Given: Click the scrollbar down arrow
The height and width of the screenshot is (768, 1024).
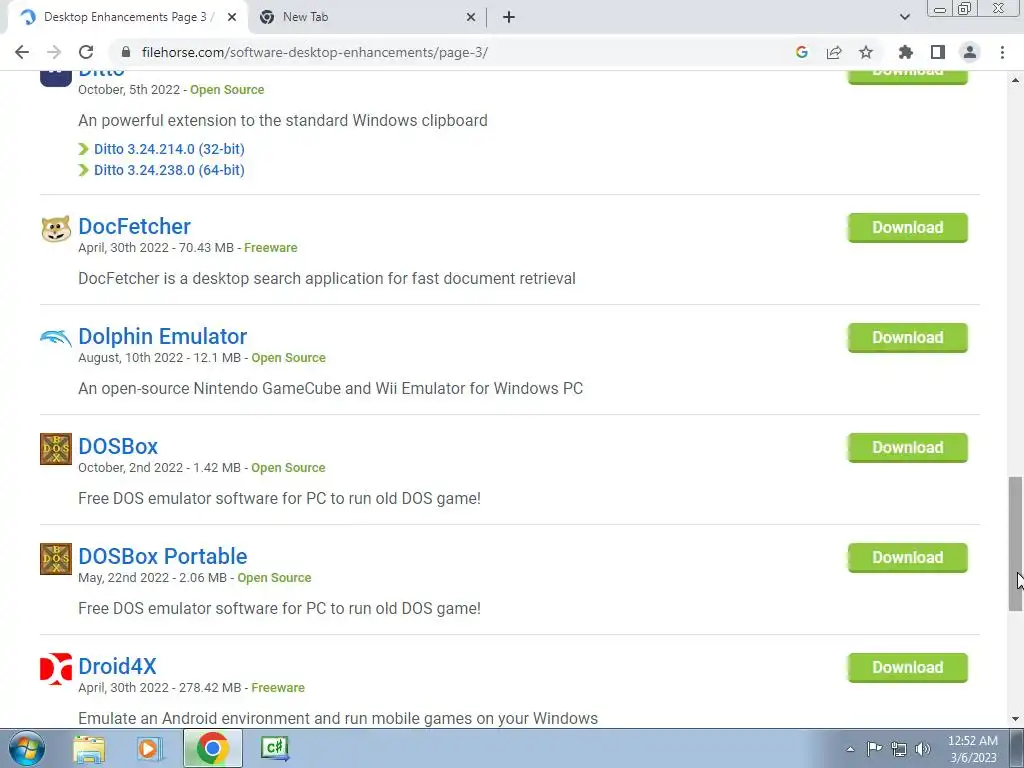Looking at the screenshot, I should 1015,719.
